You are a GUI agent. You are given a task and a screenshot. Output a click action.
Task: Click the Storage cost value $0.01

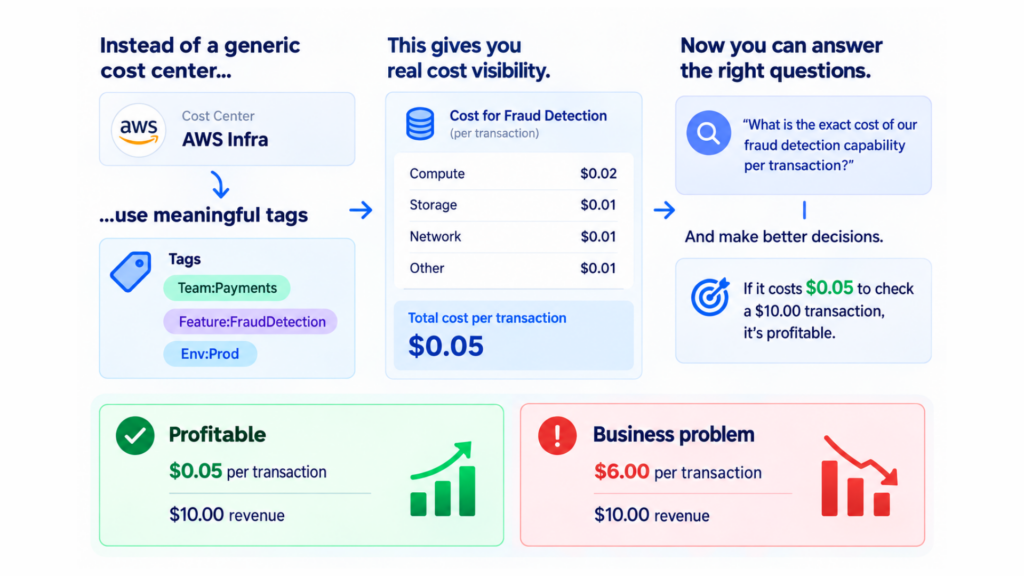click(x=598, y=205)
